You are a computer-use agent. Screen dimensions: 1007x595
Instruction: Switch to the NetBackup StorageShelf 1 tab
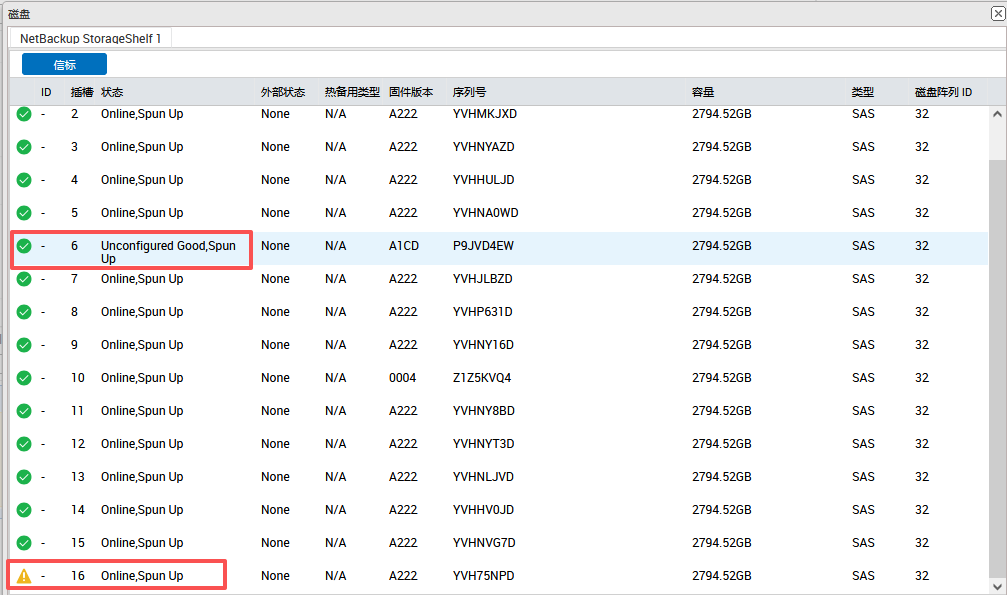click(90, 38)
